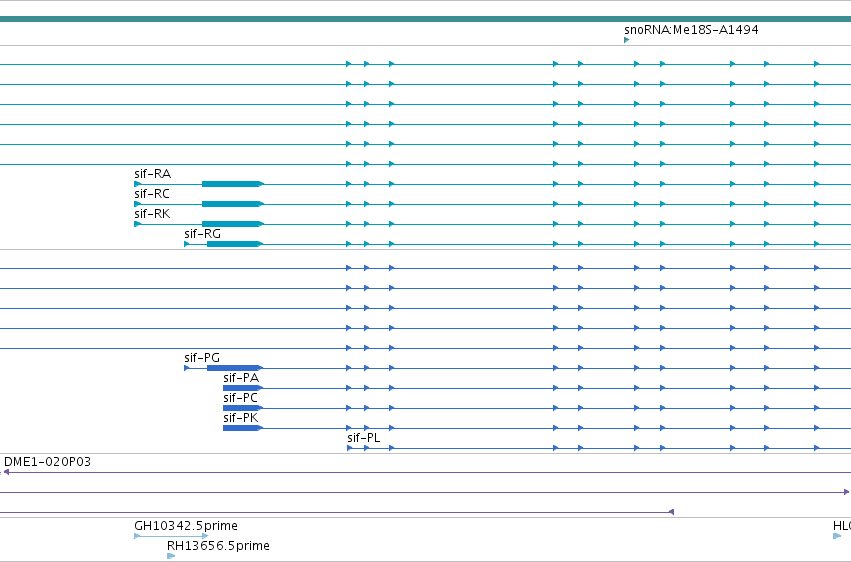Click the sif-PG coding exon block

click(234, 368)
